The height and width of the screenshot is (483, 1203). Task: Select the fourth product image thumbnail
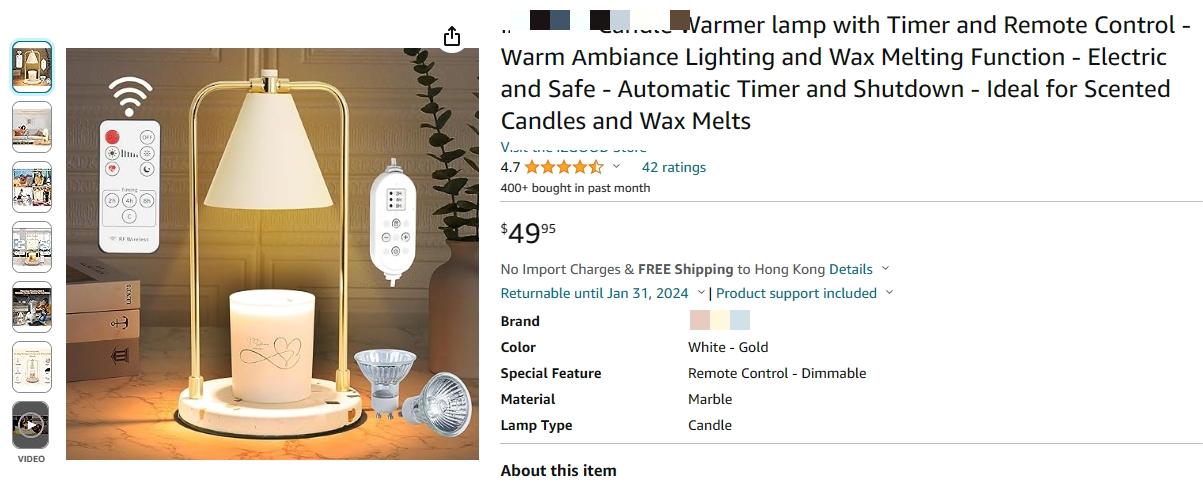click(32, 247)
